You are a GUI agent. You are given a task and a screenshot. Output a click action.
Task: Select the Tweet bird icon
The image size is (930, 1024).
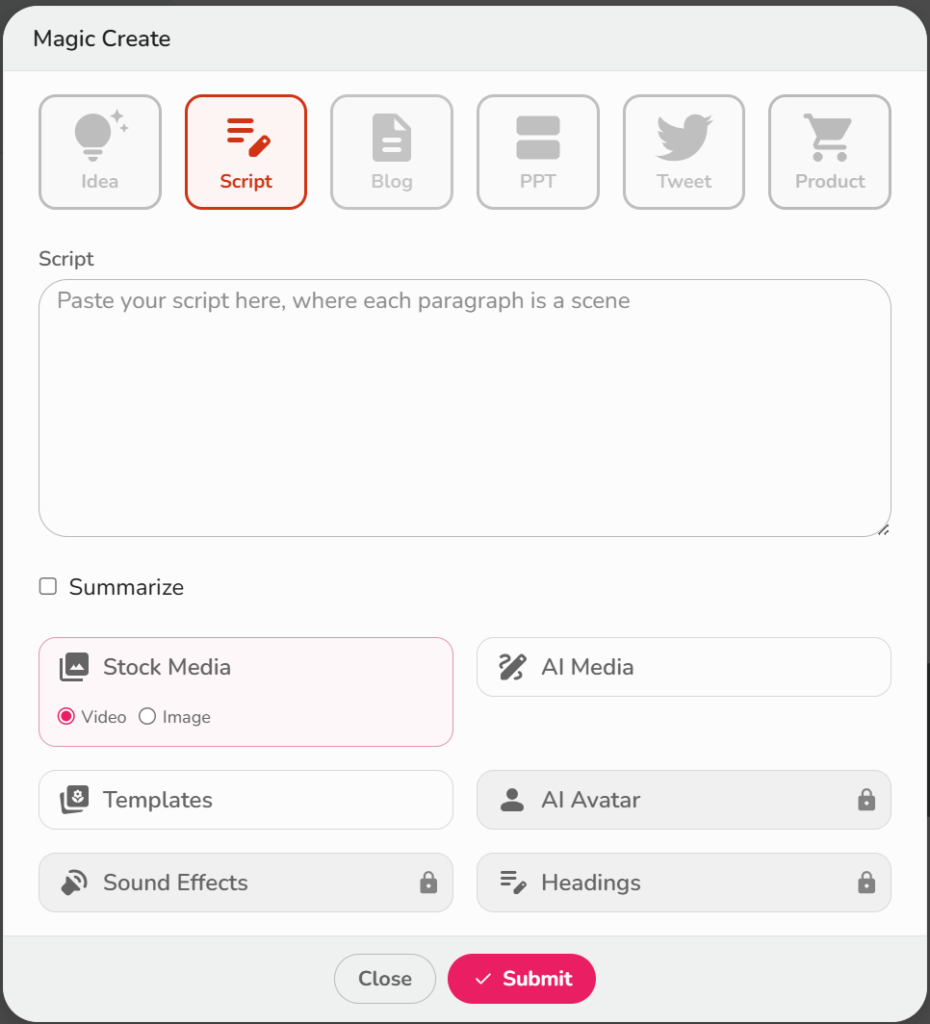pos(684,137)
